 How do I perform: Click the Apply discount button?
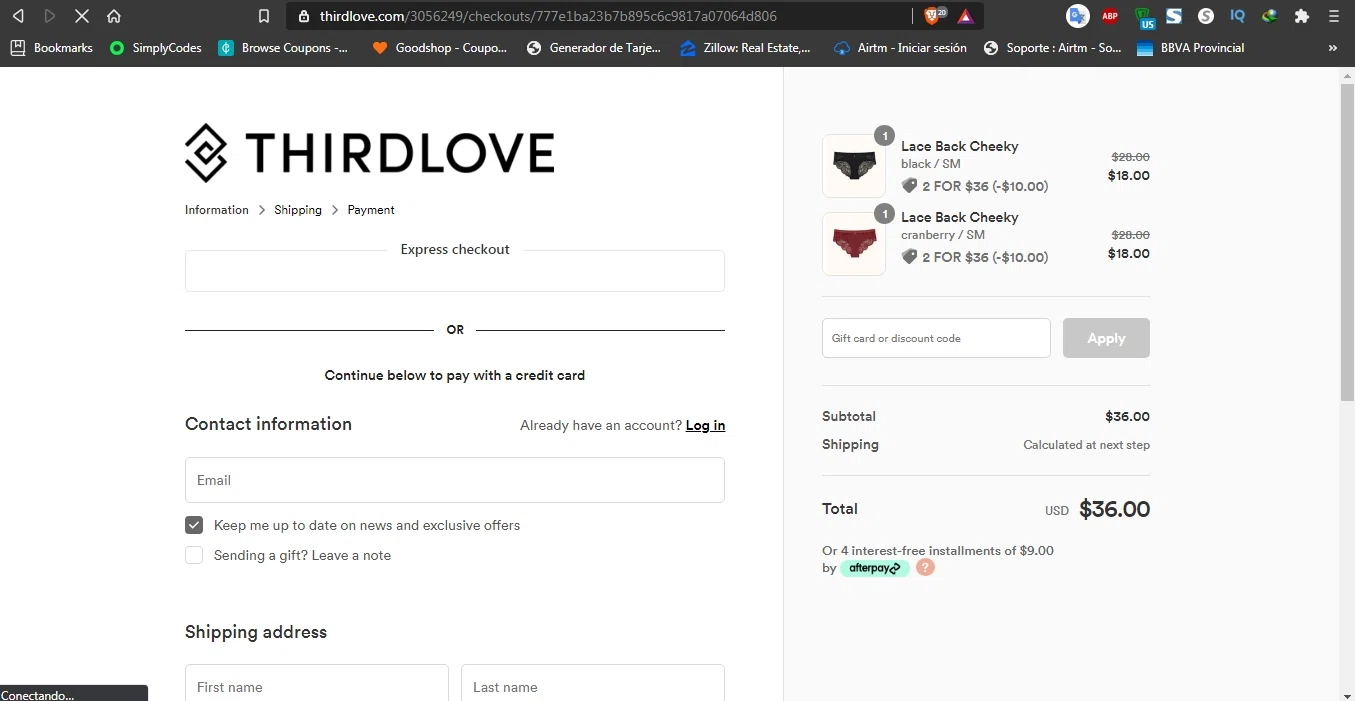point(1106,338)
